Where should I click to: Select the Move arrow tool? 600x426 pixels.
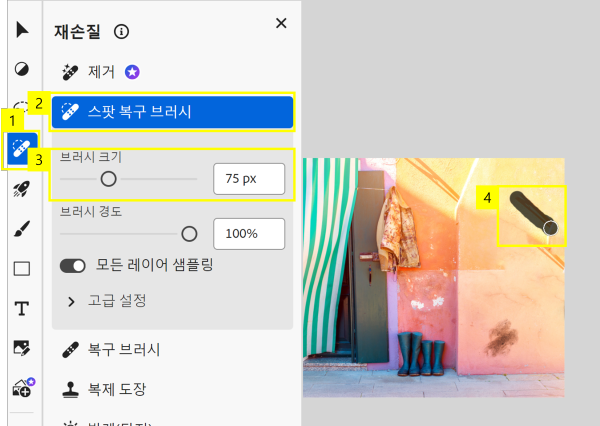[22, 29]
